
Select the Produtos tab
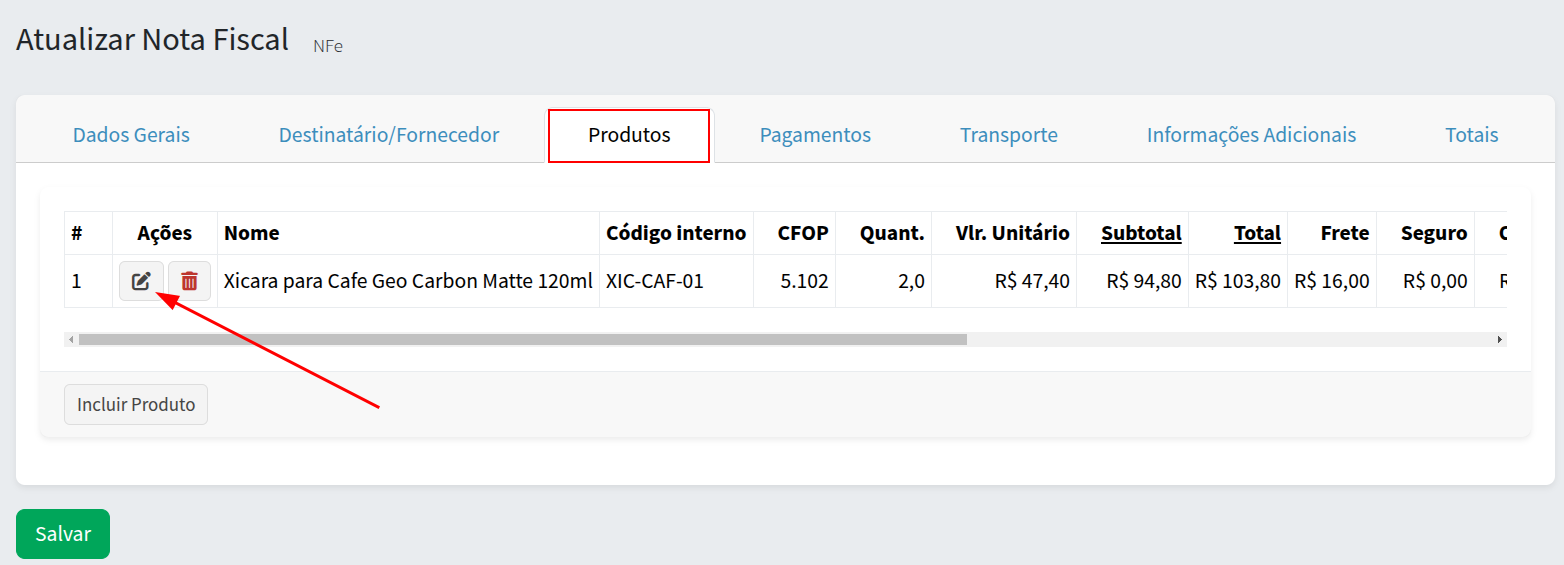coord(629,135)
